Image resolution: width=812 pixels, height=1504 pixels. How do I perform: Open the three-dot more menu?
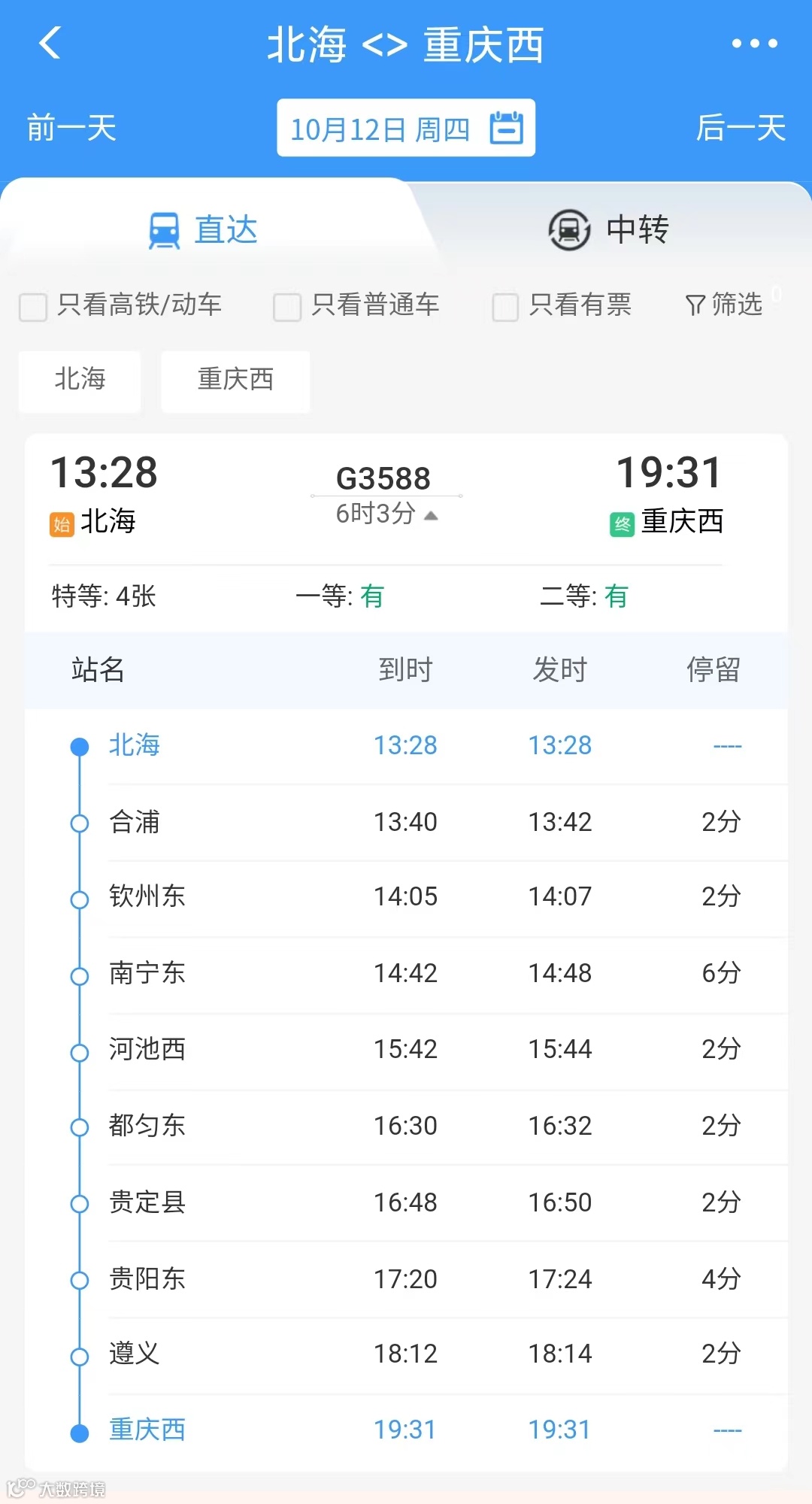click(755, 44)
